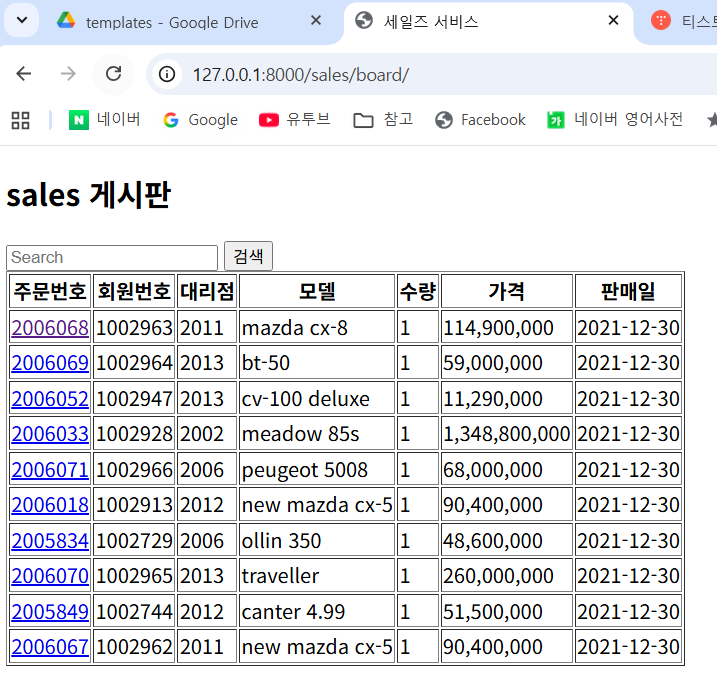The width and height of the screenshot is (717, 674).
Task: Click member number cell 1002744
Action: tap(134, 611)
